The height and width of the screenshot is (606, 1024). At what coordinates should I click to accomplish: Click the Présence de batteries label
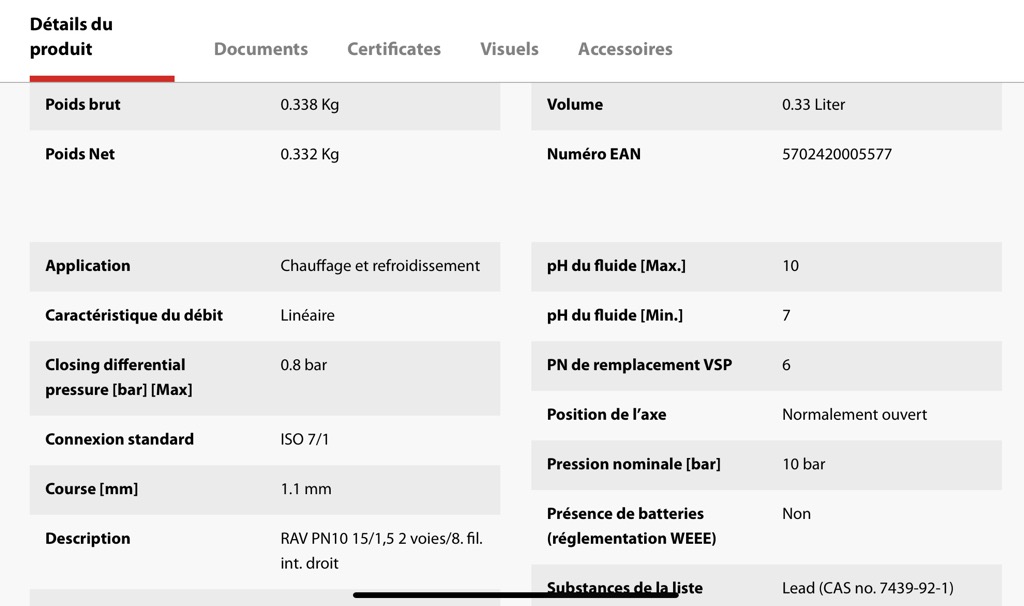(631, 526)
